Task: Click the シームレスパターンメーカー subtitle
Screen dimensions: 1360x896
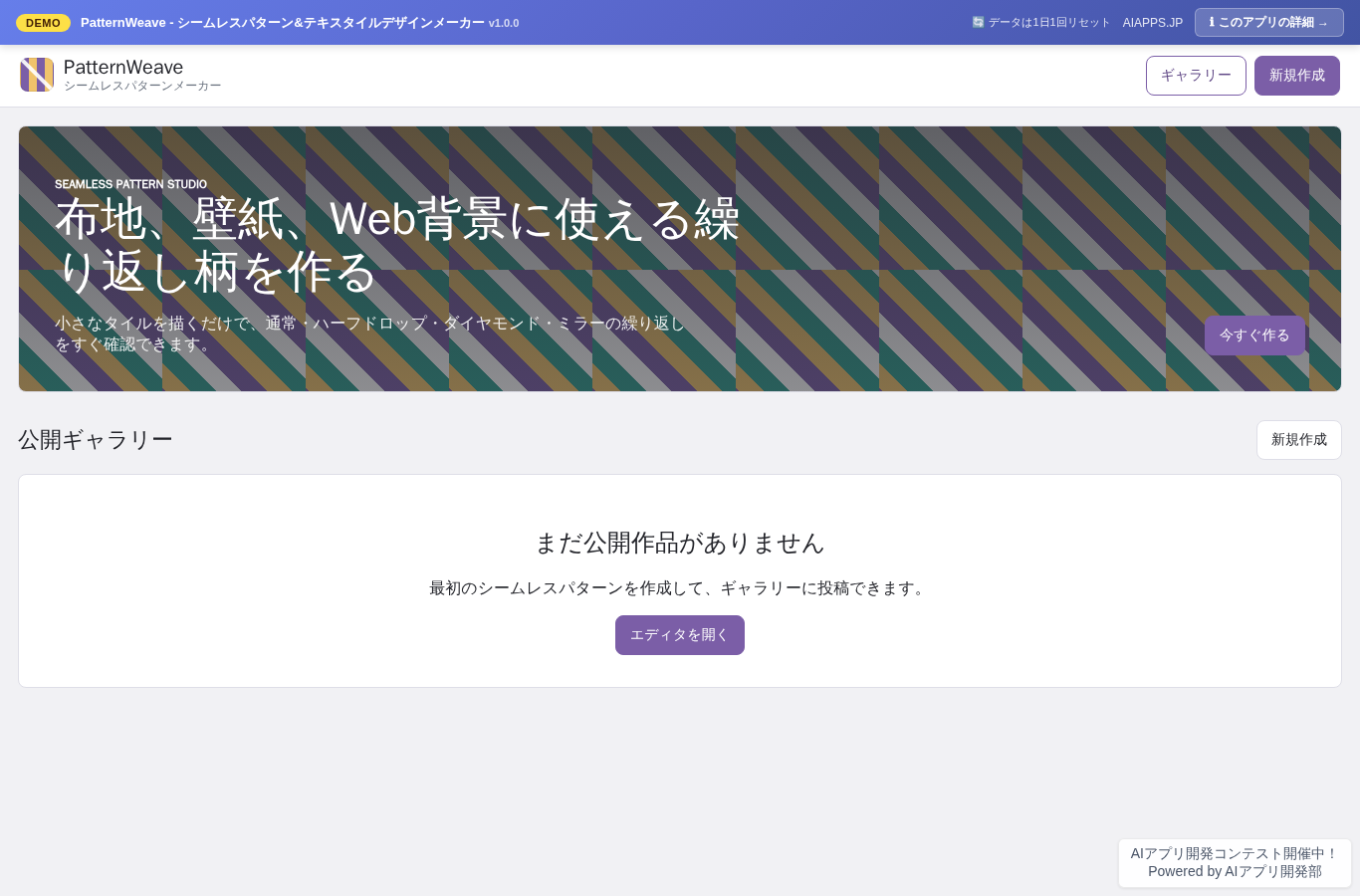Action: [142, 86]
